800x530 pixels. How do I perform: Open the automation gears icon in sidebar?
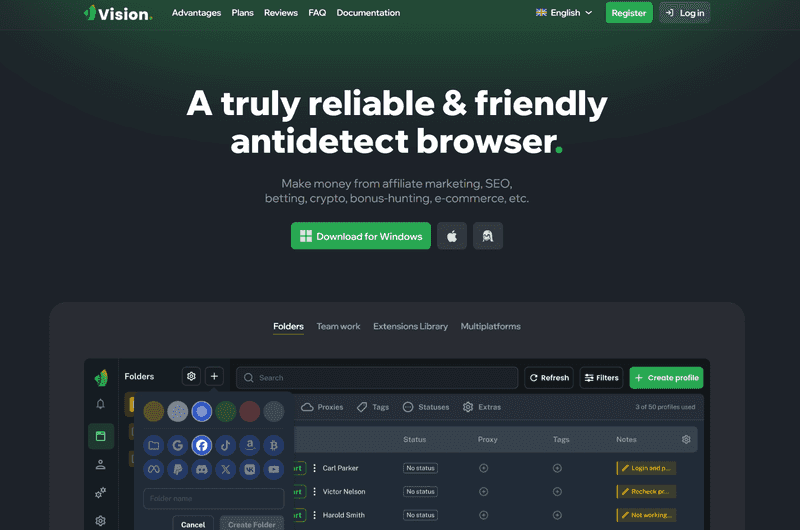101,493
